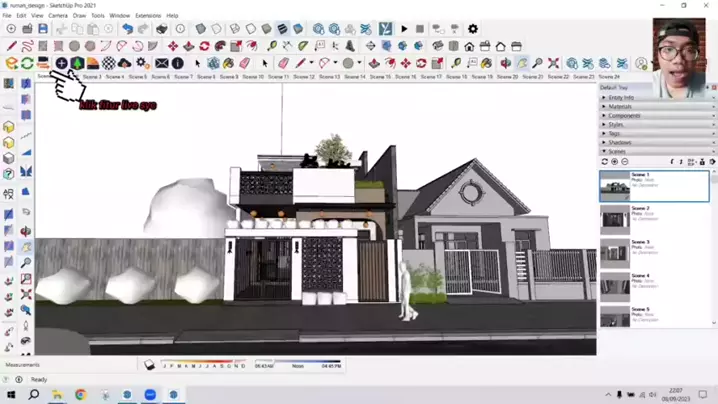Switch to the Scene 7 tab

pyautogui.click(x=183, y=77)
